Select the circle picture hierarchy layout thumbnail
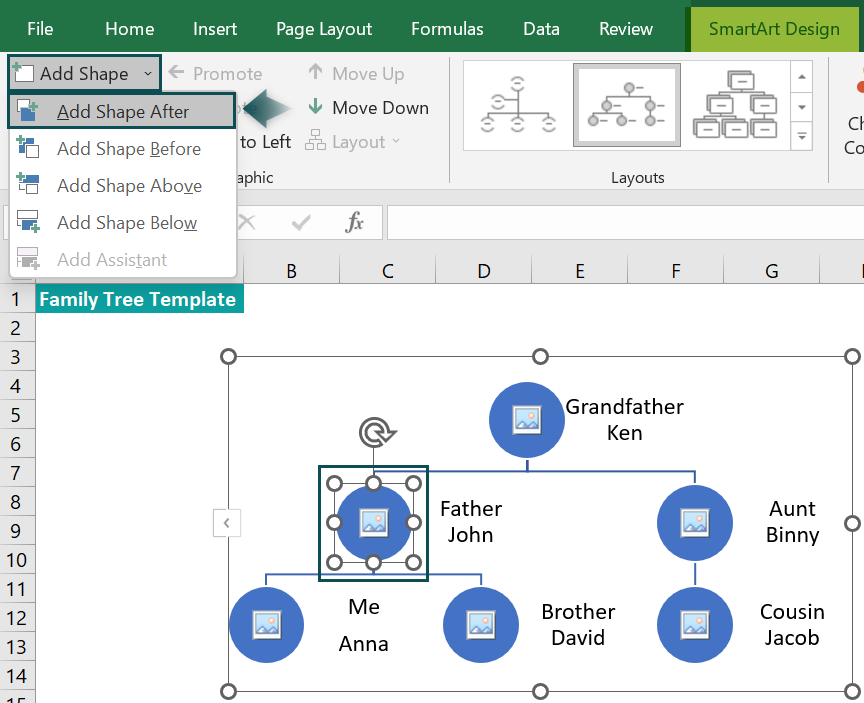Image resolution: width=864 pixels, height=703 pixels. pyautogui.click(x=627, y=105)
